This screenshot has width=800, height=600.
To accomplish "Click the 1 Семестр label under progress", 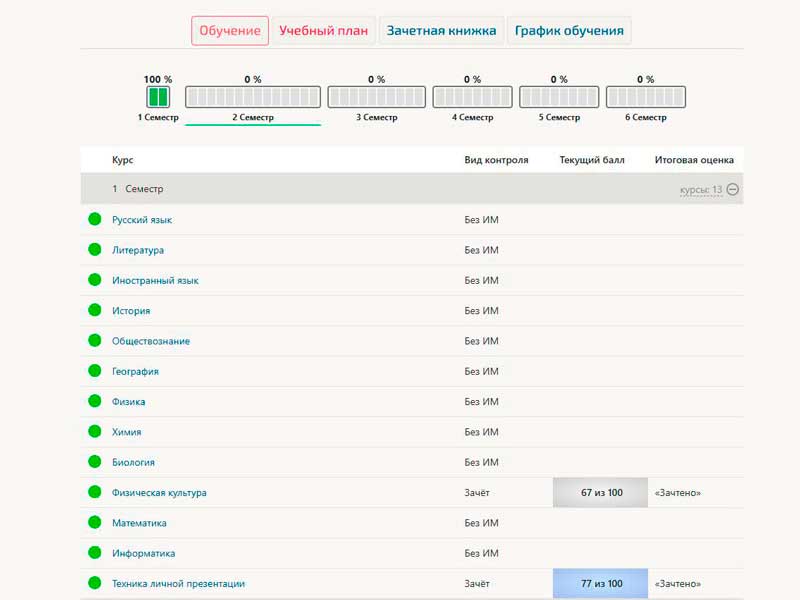I will [158, 117].
